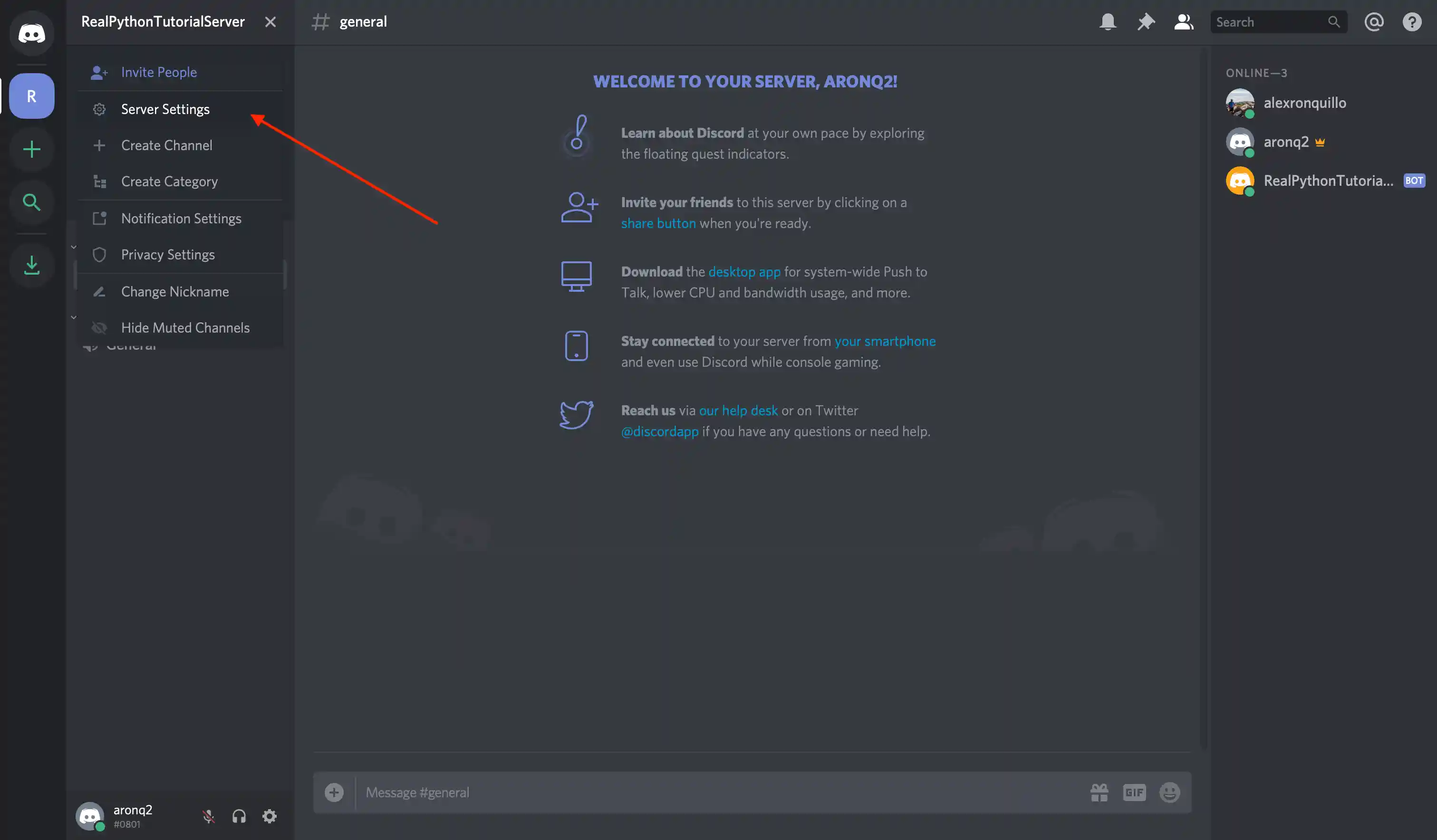The height and width of the screenshot is (840, 1437).
Task: Select the Discord home icon
Action: pos(31,33)
